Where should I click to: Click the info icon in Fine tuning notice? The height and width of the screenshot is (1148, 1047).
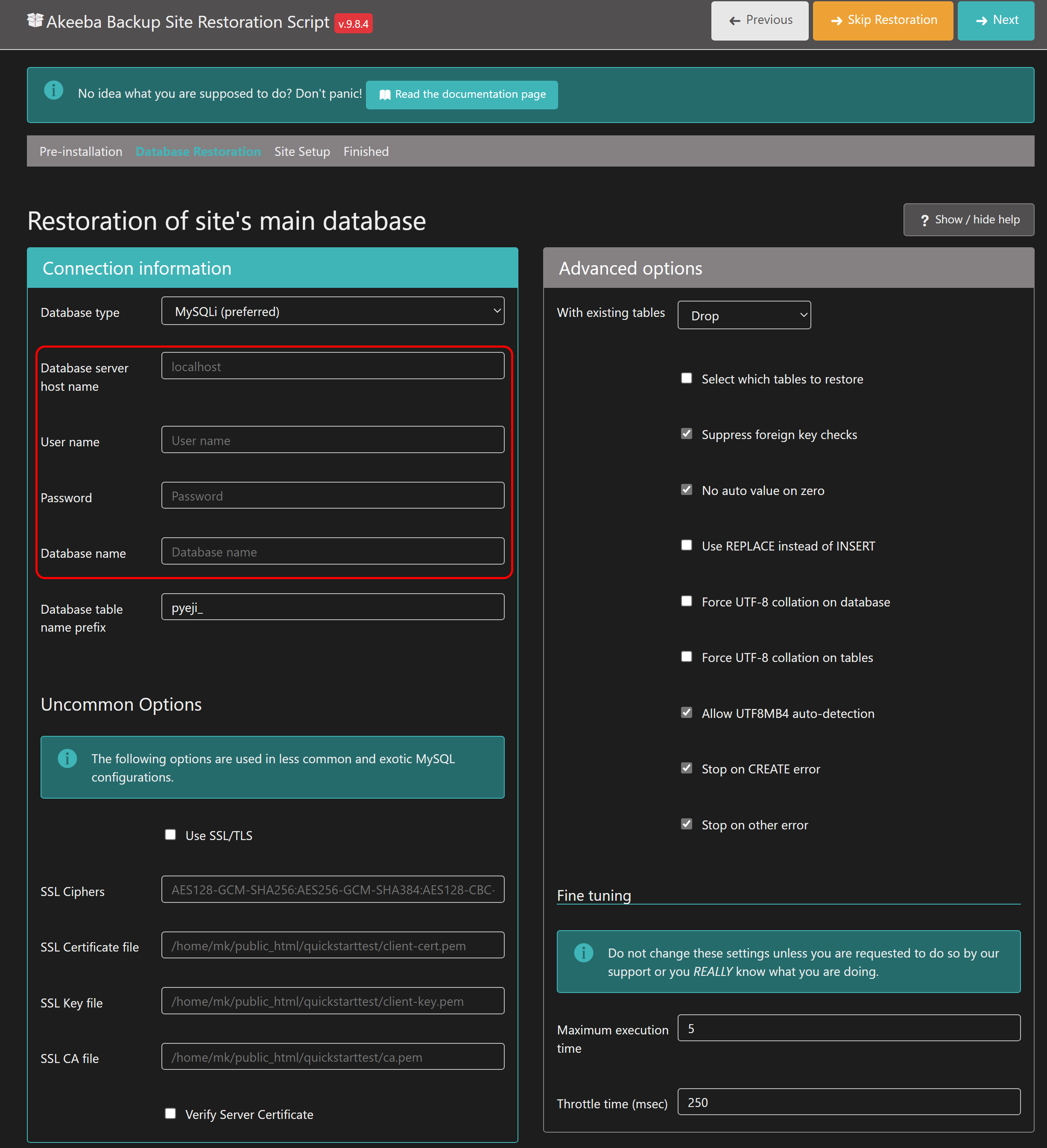click(584, 952)
